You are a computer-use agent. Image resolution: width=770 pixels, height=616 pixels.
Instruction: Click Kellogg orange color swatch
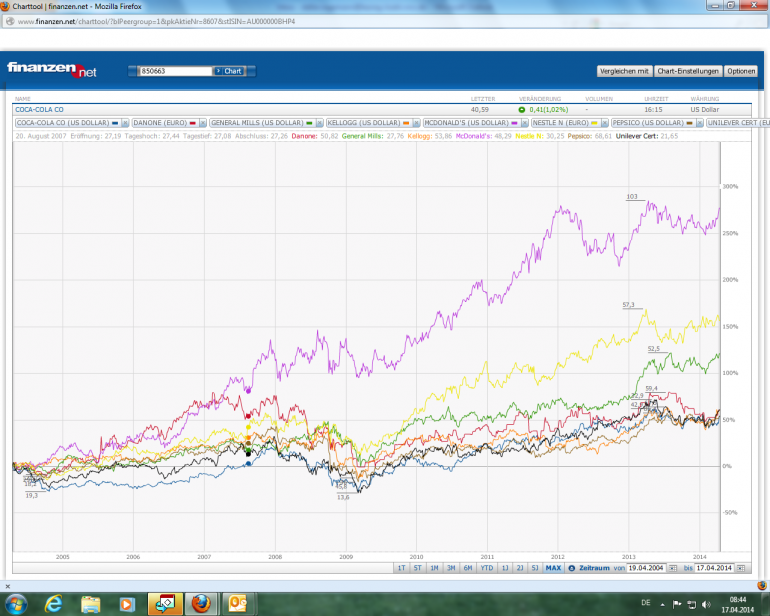(x=406, y=123)
